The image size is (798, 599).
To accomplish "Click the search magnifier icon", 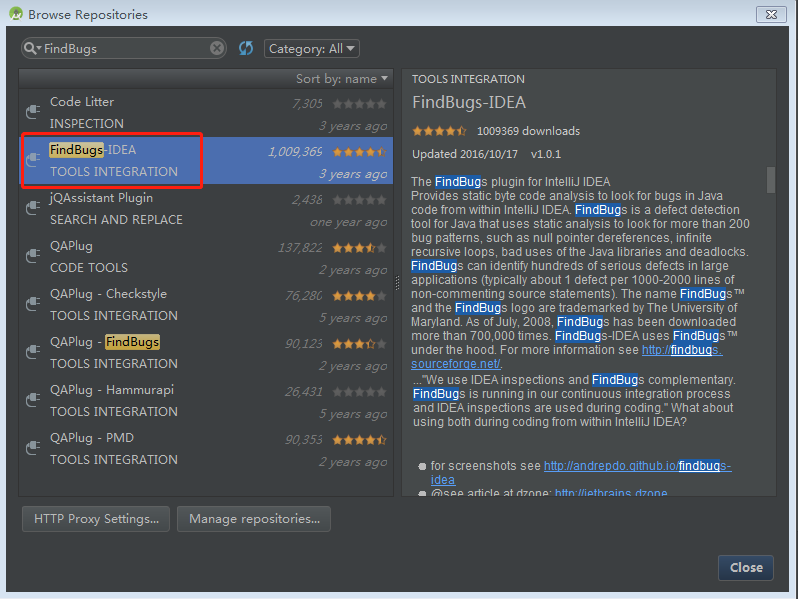I will point(32,48).
